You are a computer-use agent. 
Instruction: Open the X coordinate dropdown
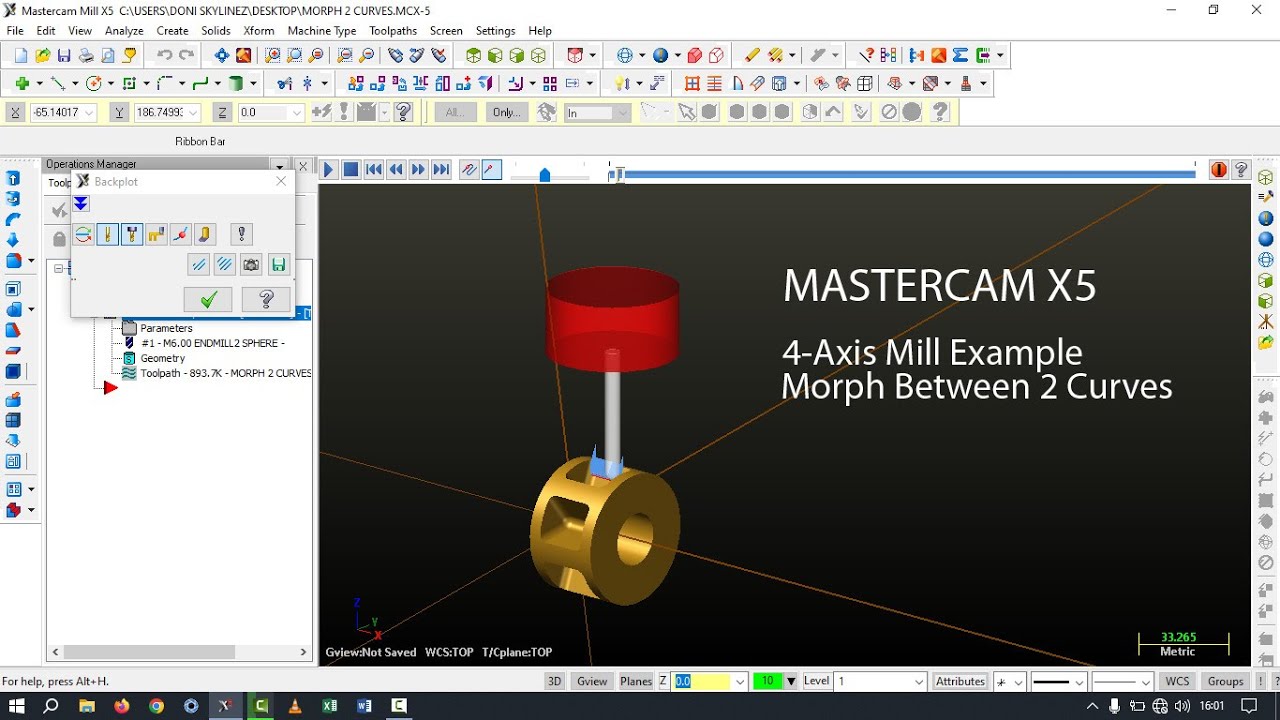(89, 113)
